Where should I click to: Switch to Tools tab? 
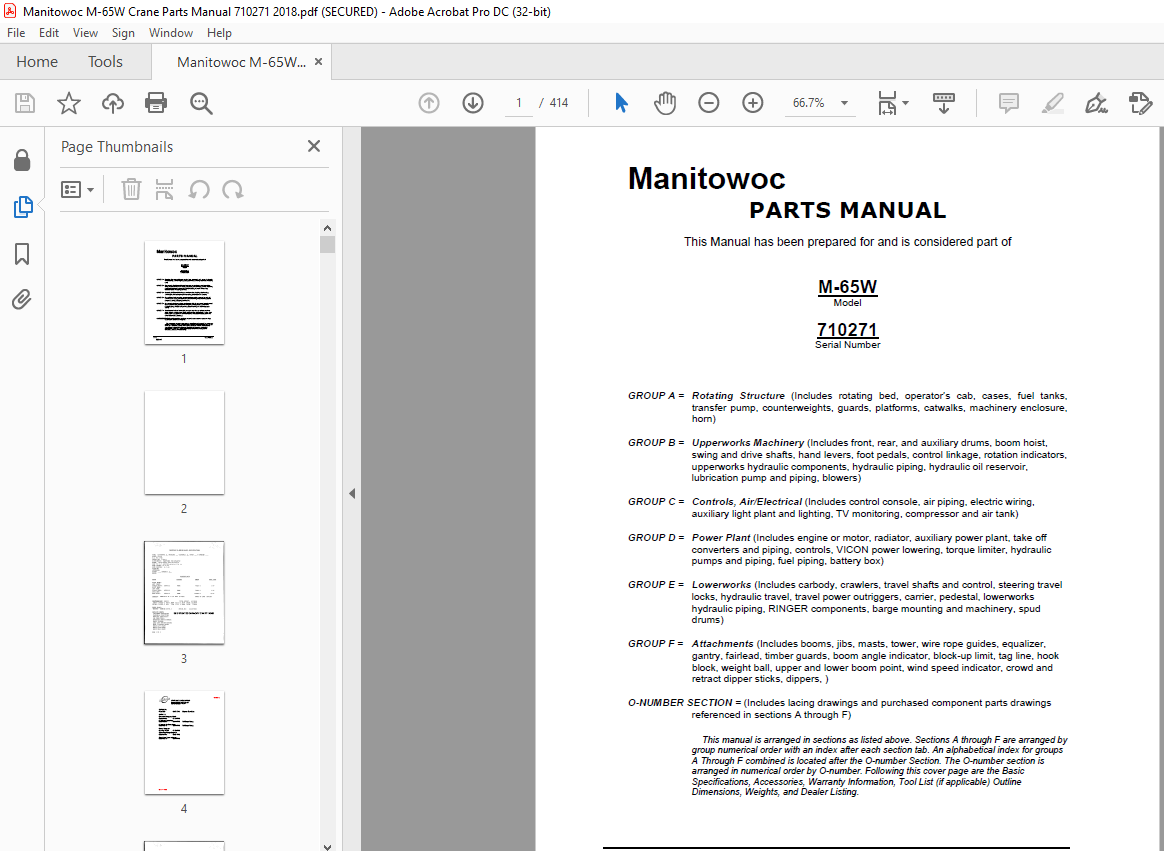point(105,62)
